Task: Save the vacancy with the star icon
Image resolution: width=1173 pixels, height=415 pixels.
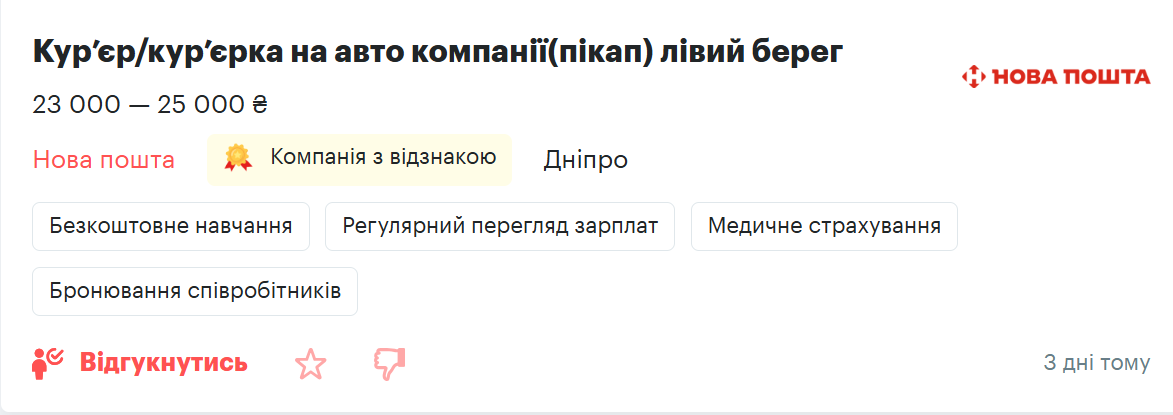Action: [311, 364]
